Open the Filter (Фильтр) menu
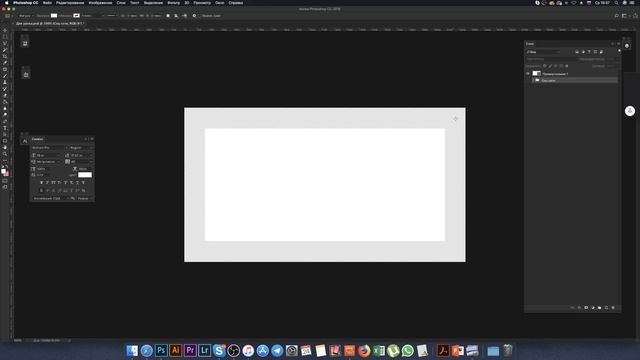Viewport: 640px width, 360px height. pyautogui.click(x=173, y=3)
